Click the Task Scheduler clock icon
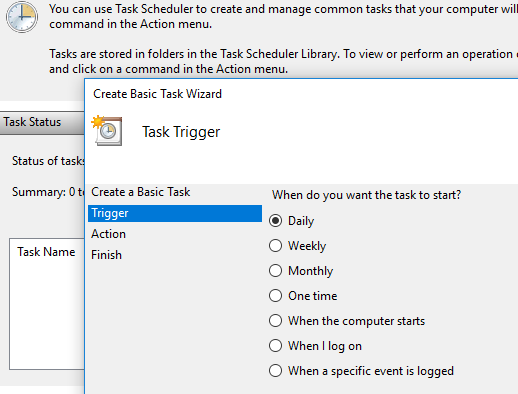This screenshot has height=394, width=518. pos(22,17)
